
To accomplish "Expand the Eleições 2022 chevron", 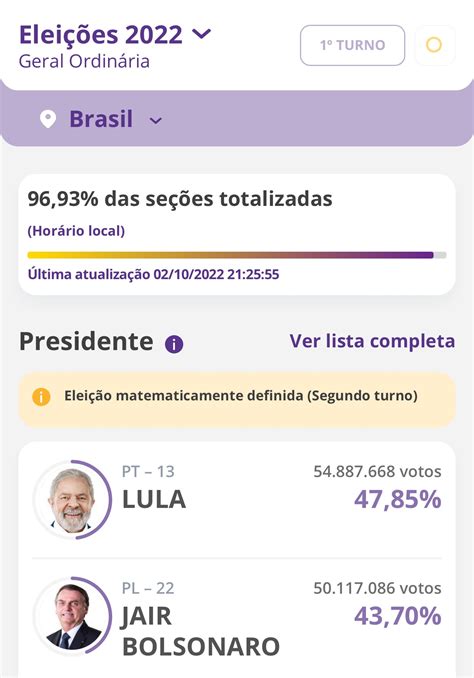I will pos(201,33).
